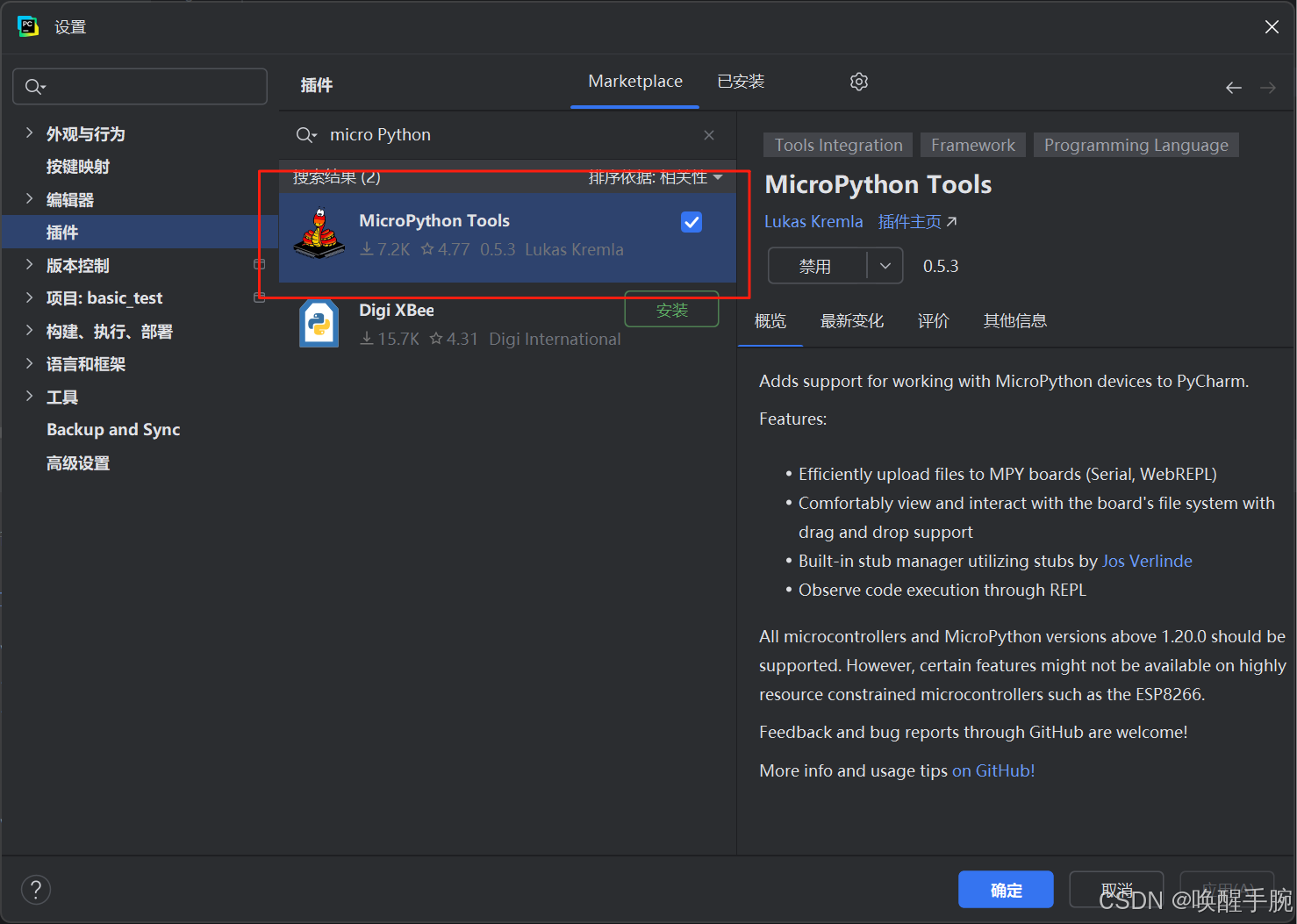Expand the 编辑器 settings node

pos(29,199)
